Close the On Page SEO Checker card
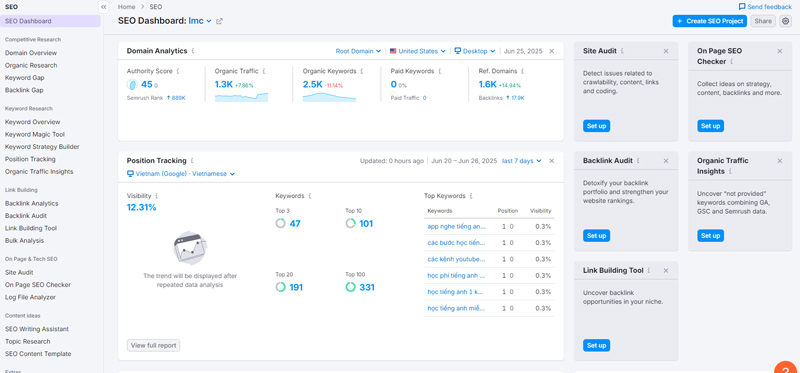This screenshot has height=373, width=800. tap(780, 51)
